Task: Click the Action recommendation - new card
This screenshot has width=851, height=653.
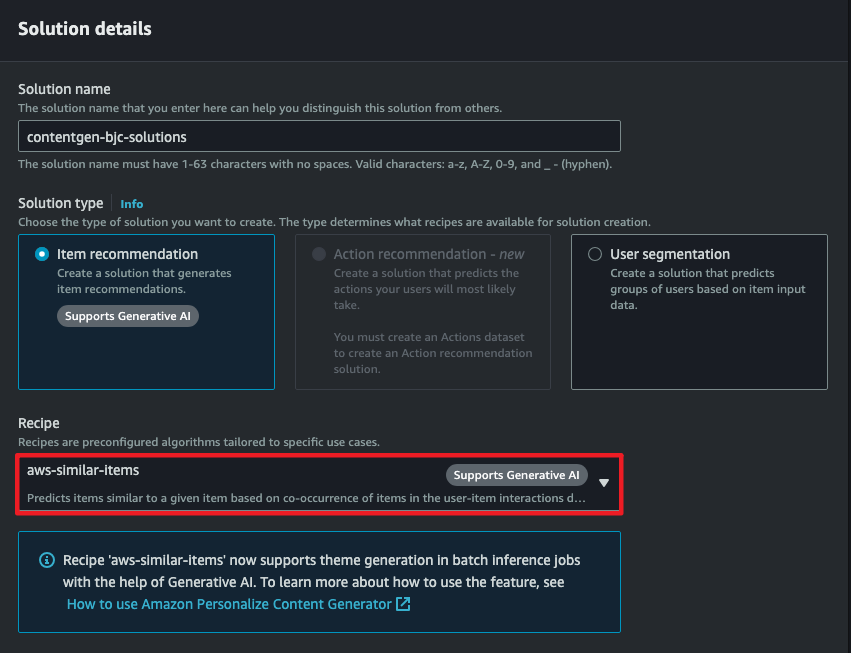Action: pos(423,312)
